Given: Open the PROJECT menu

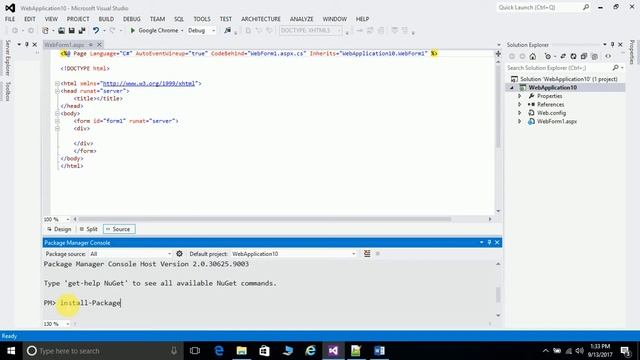Looking at the screenshot, I should pyautogui.click(x=78, y=19).
